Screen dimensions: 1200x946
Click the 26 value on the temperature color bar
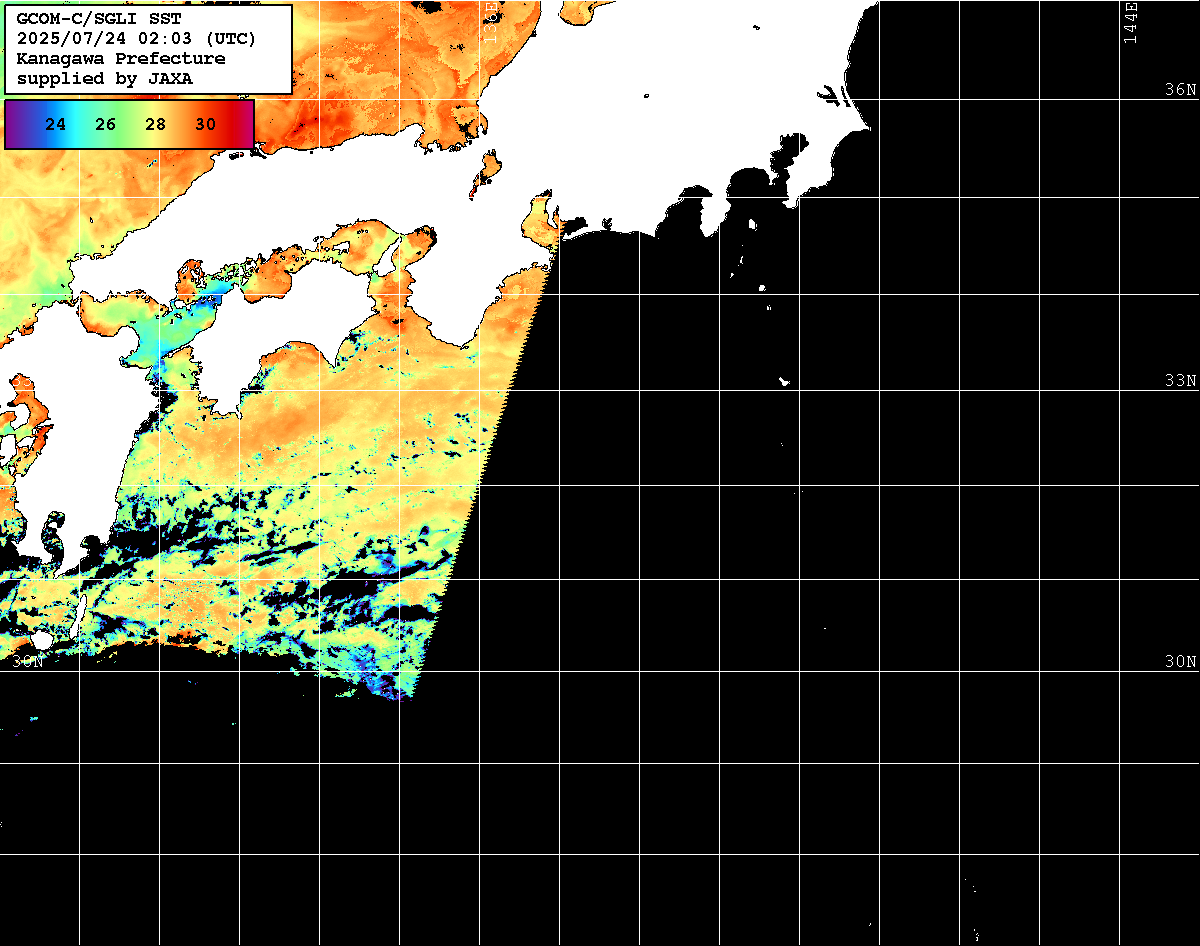[x=106, y=125]
